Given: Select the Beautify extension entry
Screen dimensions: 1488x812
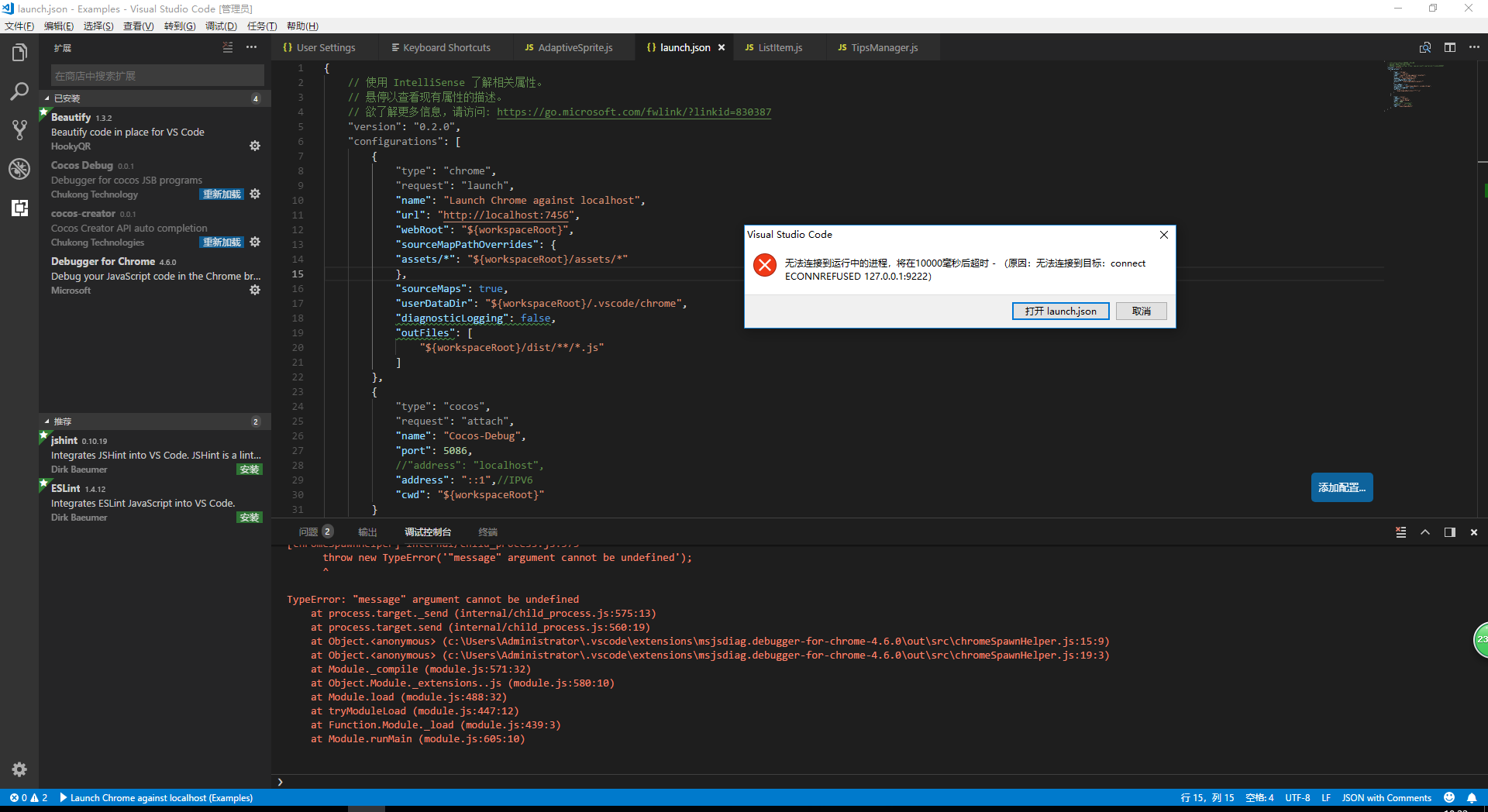Looking at the screenshot, I should pyautogui.click(x=155, y=132).
